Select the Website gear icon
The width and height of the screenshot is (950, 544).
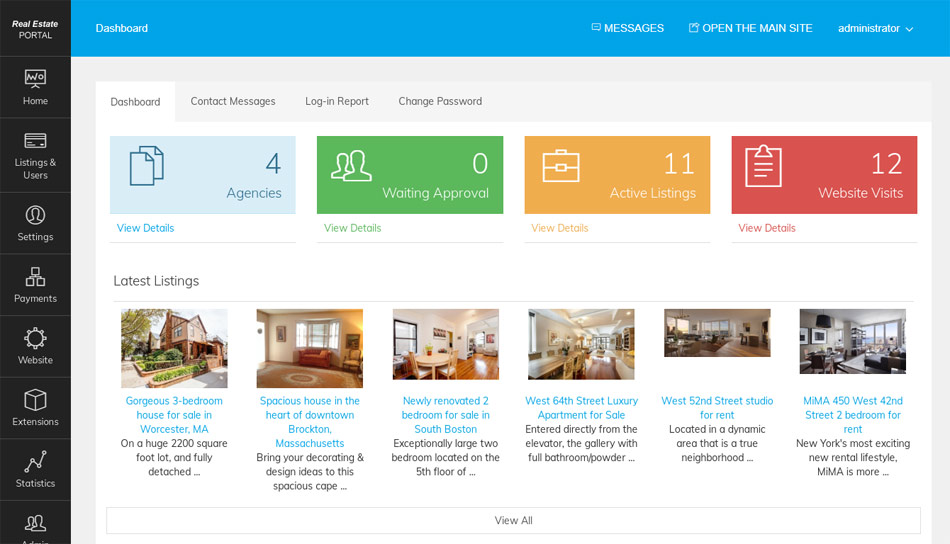35,339
